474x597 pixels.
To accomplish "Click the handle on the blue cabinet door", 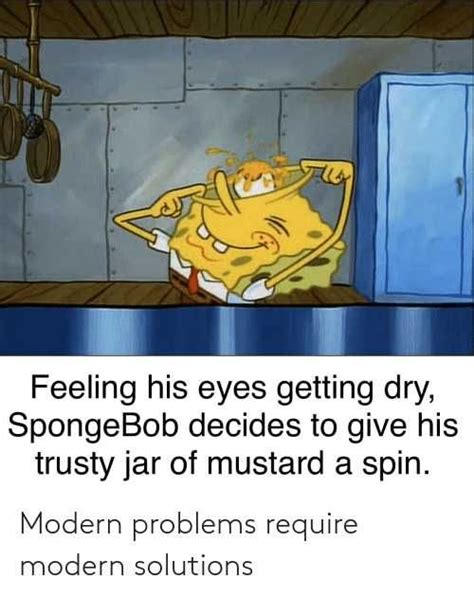I will tap(460, 186).
